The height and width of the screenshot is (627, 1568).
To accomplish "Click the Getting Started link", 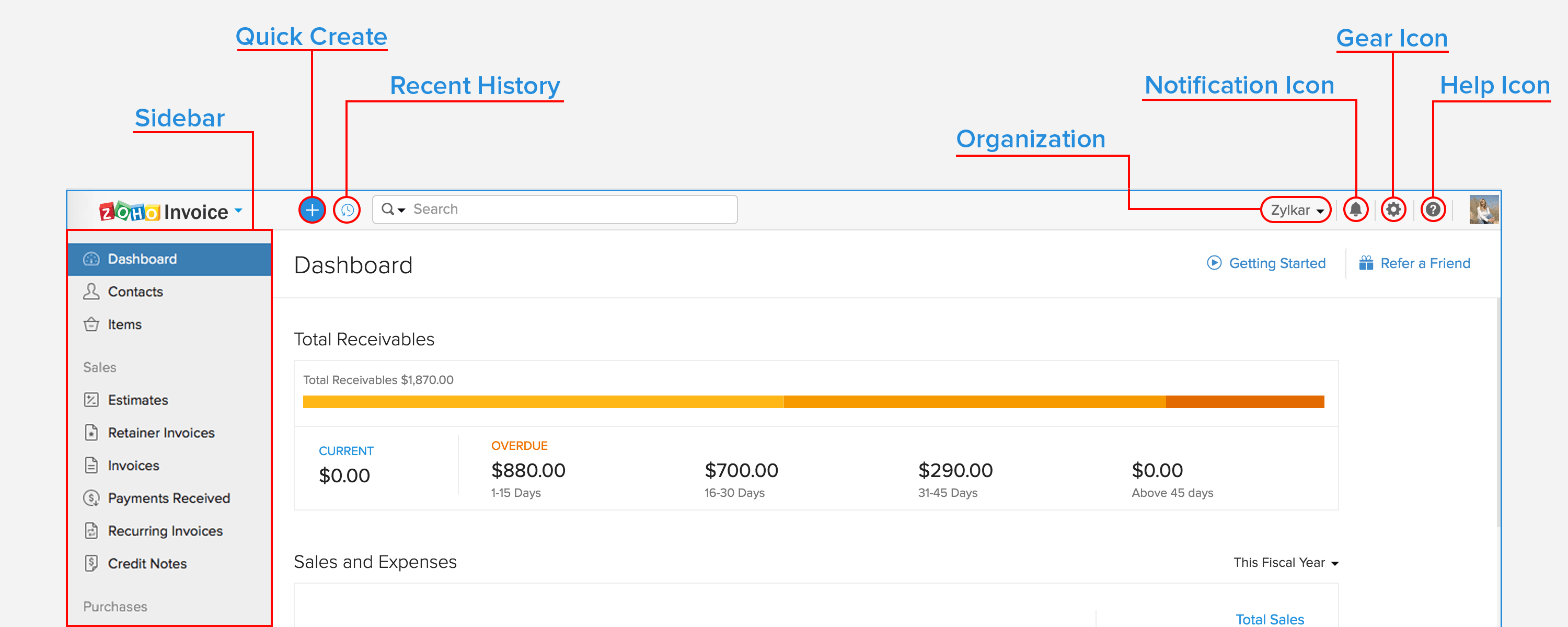I will click(x=1276, y=263).
